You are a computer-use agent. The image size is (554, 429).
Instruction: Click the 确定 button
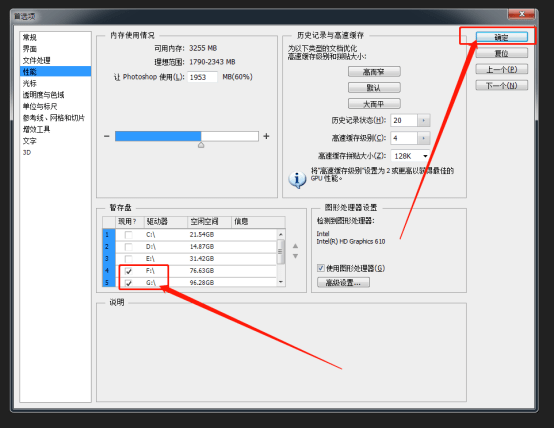[502, 37]
